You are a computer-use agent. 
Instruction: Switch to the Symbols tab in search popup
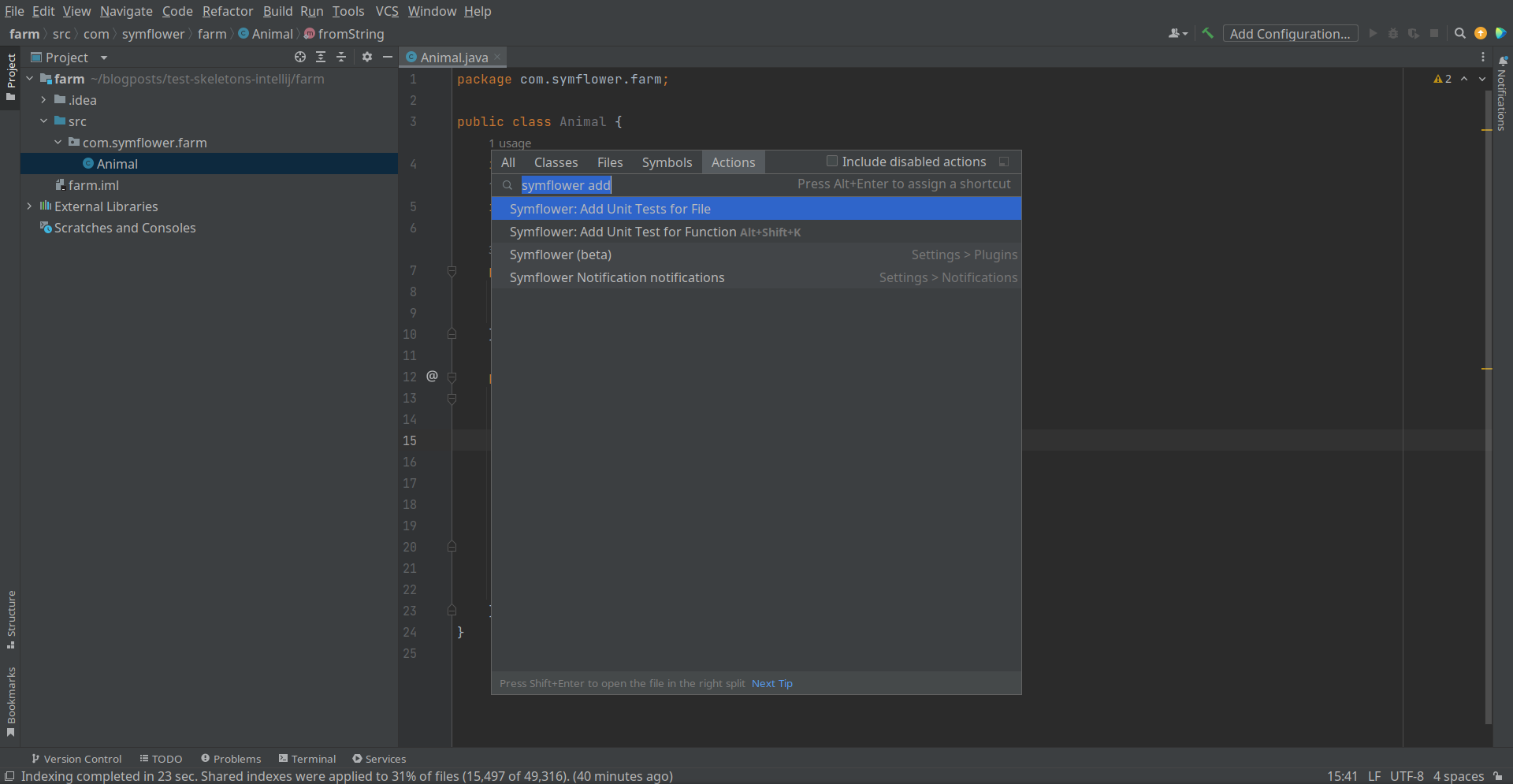point(667,162)
